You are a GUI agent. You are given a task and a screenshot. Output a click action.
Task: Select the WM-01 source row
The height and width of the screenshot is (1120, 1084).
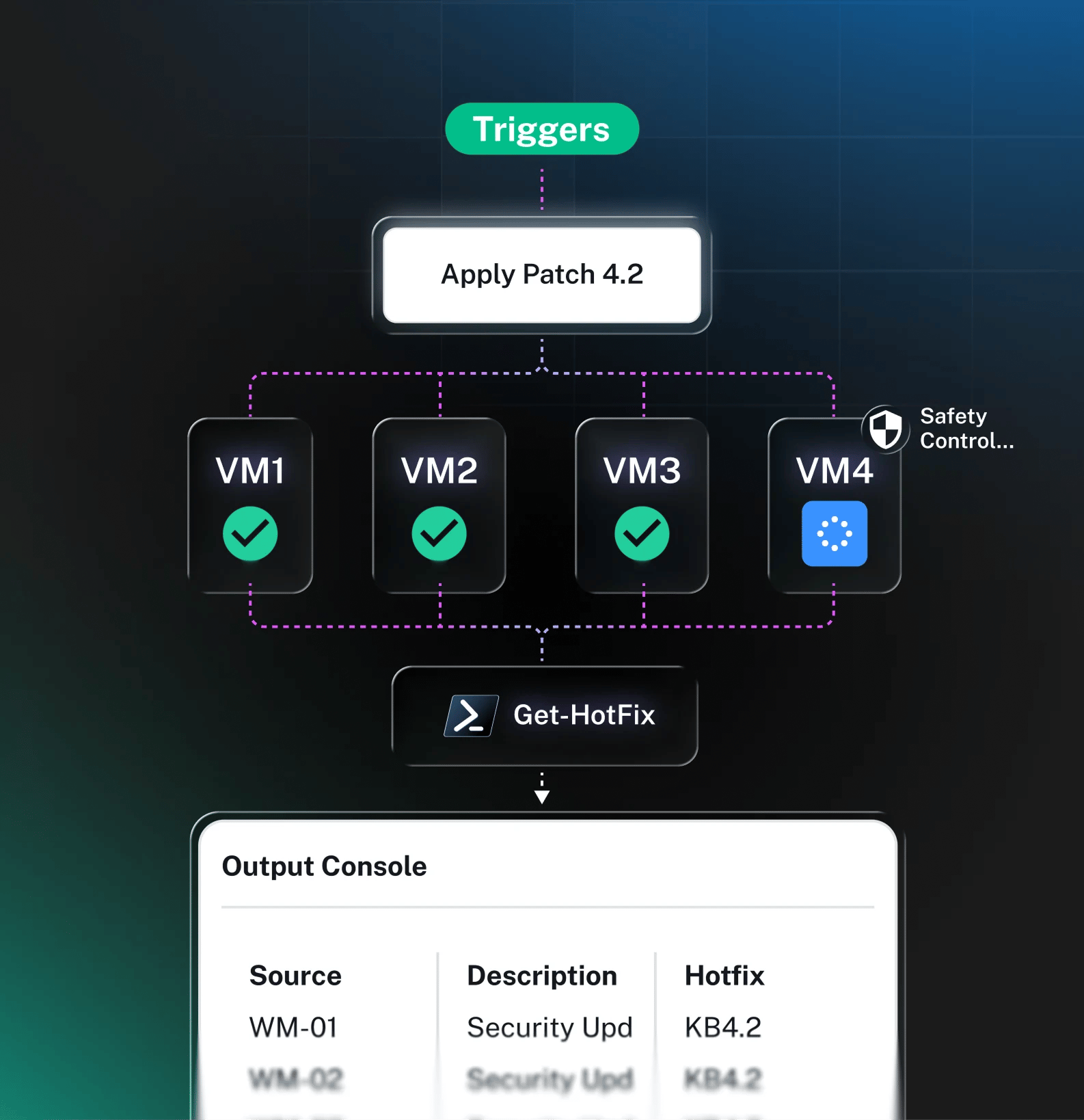coord(293,1028)
